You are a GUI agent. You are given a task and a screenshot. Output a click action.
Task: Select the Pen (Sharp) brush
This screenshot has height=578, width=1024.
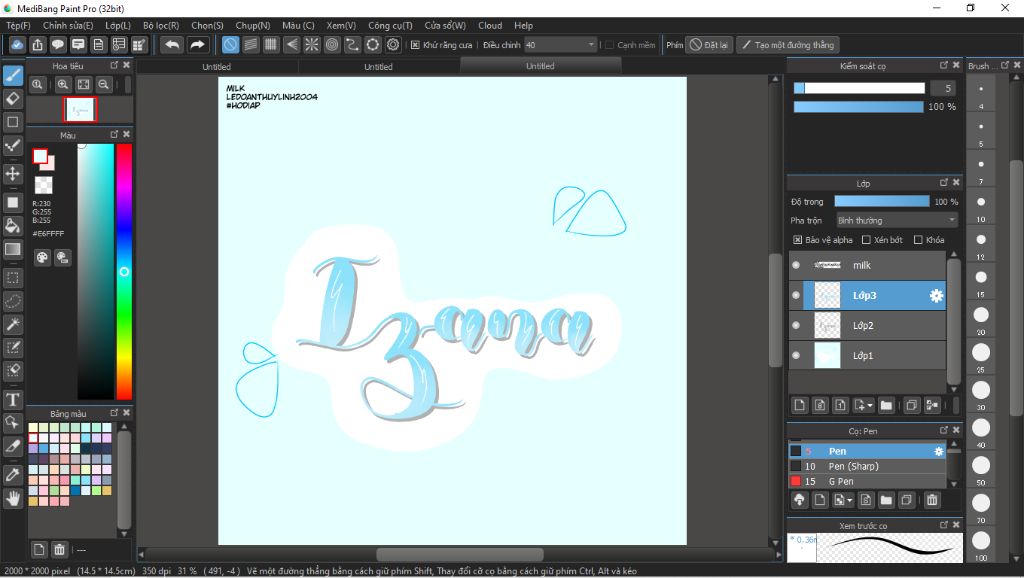tap(869, 466)
